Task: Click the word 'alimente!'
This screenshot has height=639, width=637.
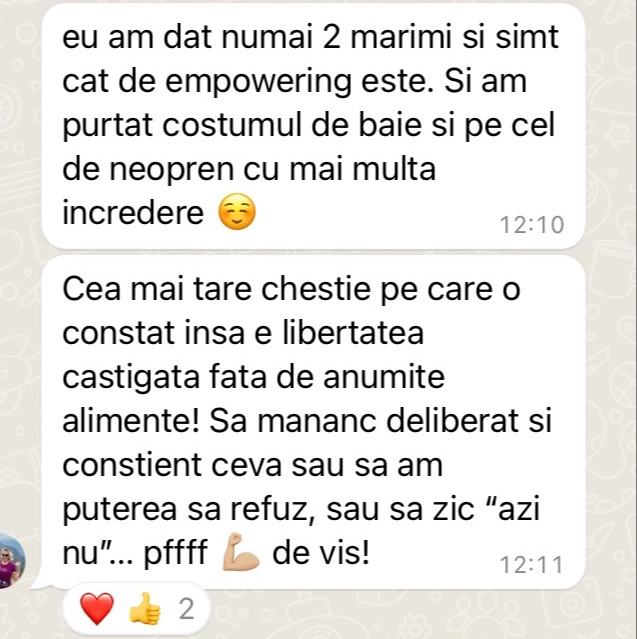Action: click(x=131, y=421)
